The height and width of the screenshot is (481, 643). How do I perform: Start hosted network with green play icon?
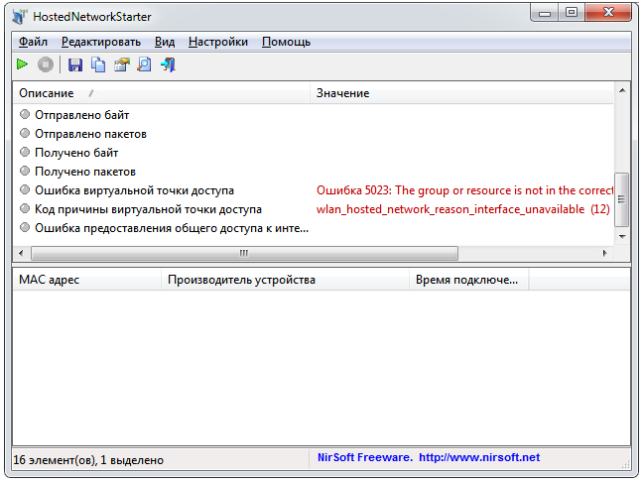click(x=22, y=64)
